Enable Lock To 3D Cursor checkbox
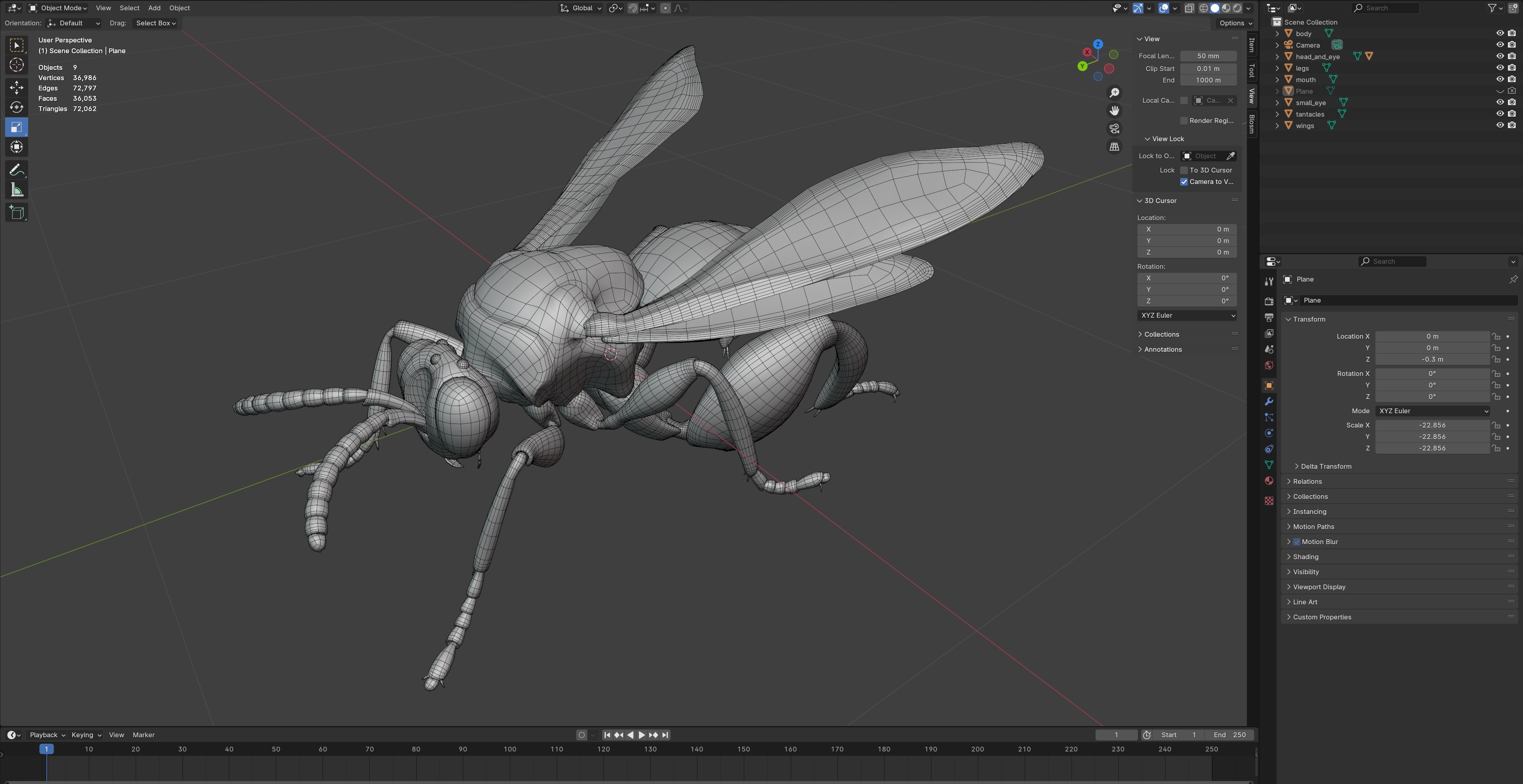Screen dimensions: 1523x784 click(1184, 170)
